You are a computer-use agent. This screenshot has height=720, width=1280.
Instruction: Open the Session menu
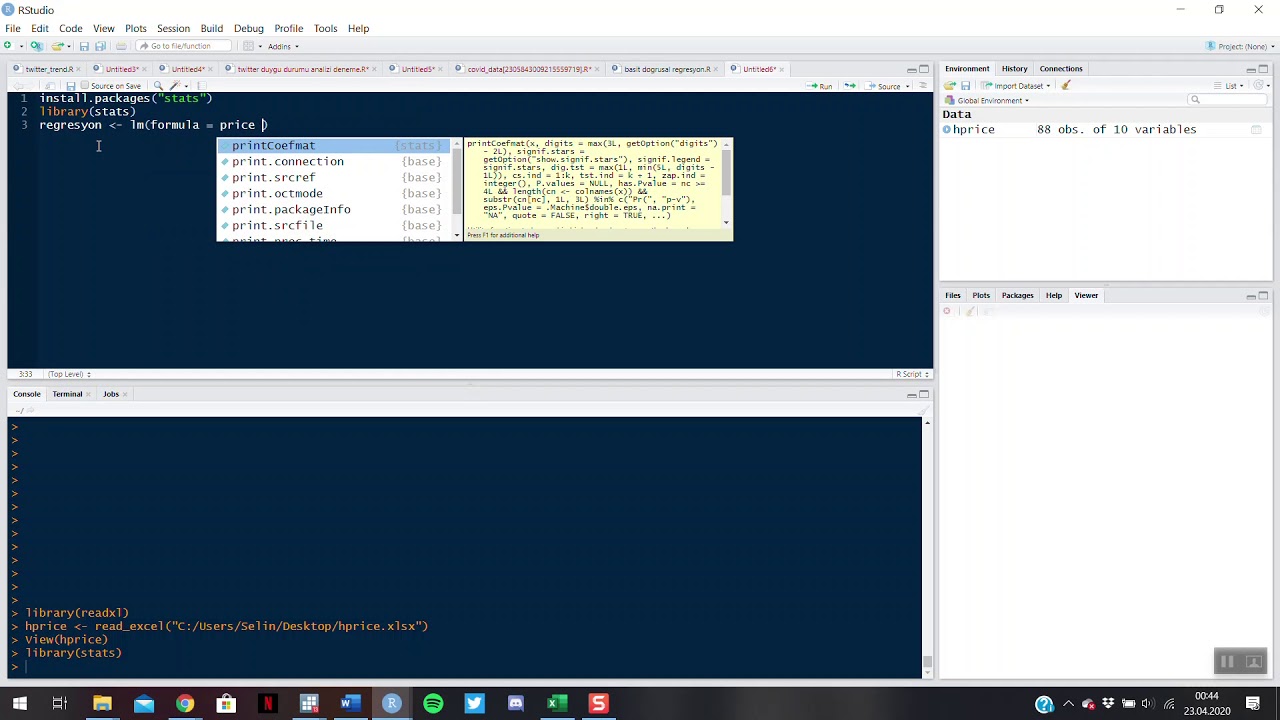(173, 28)
